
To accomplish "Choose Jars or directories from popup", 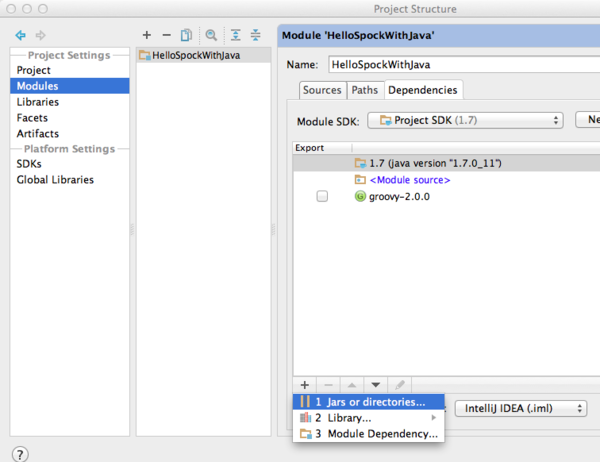I will (368, 402).
